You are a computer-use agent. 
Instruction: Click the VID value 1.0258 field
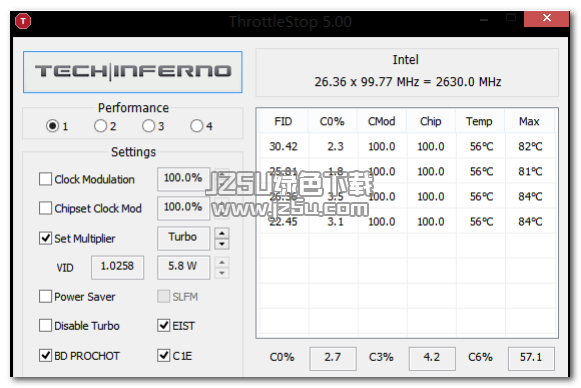pos(117,267)
